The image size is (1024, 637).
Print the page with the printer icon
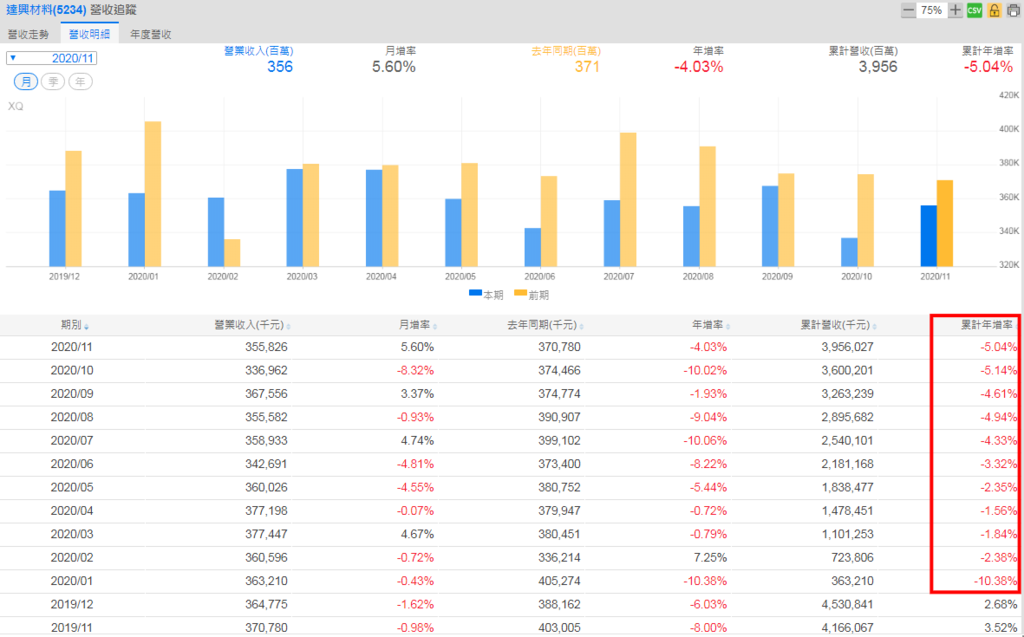1013,10
